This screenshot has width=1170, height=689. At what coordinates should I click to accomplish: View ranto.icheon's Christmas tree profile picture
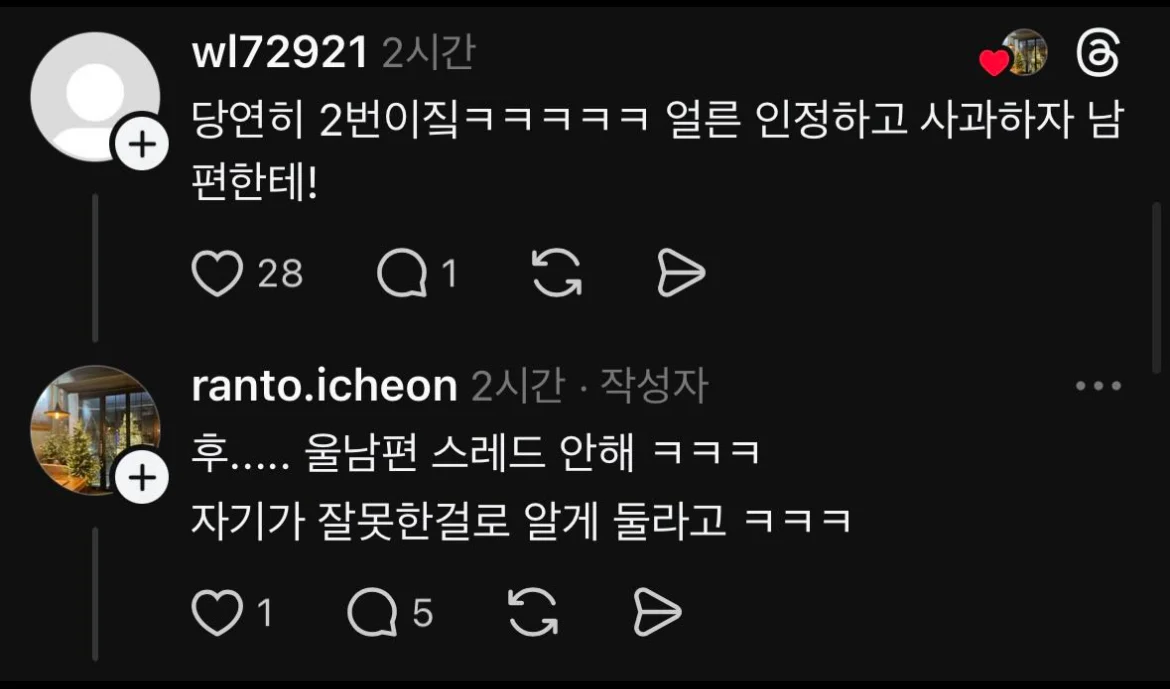click(x=95, y=429)
